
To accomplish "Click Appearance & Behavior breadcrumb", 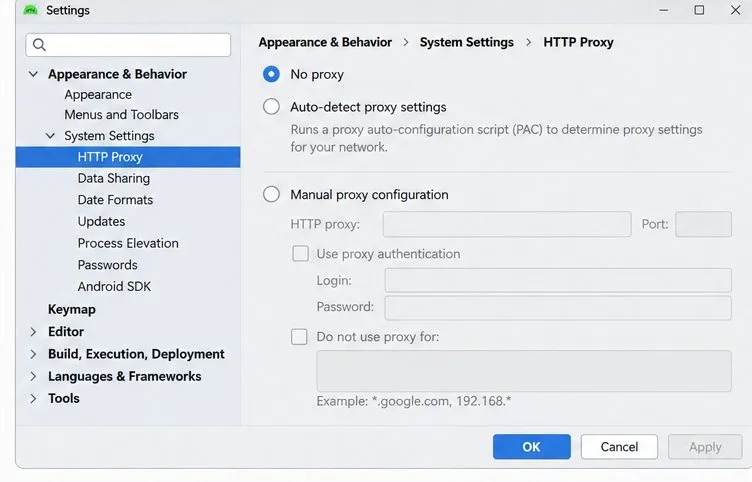I will [x=325, y=42].
